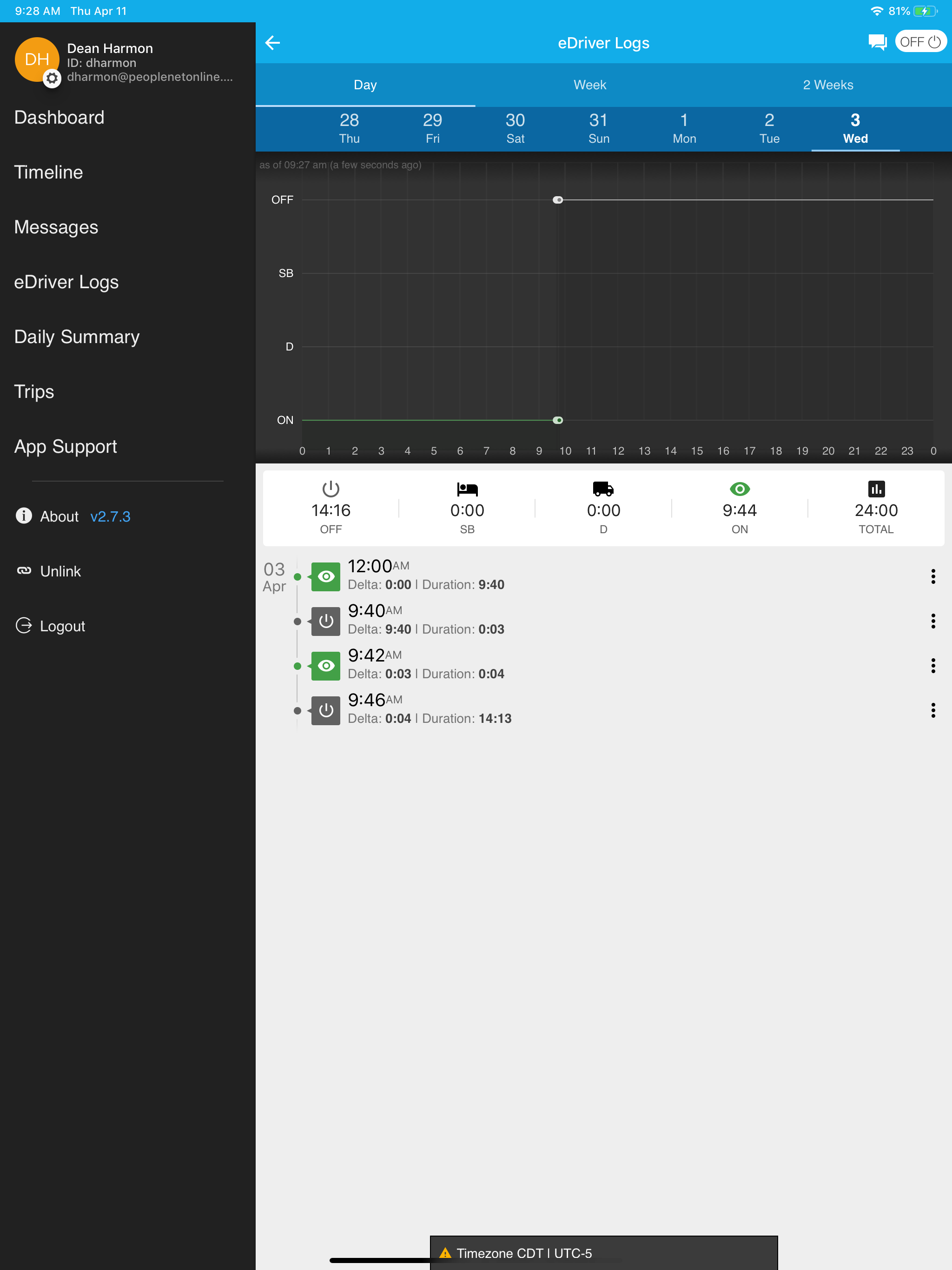The height and width of the screenshot is (1270, 952).
Task: Click green eye icon for 9:42 AM entry
Action: tap(325, 666)
